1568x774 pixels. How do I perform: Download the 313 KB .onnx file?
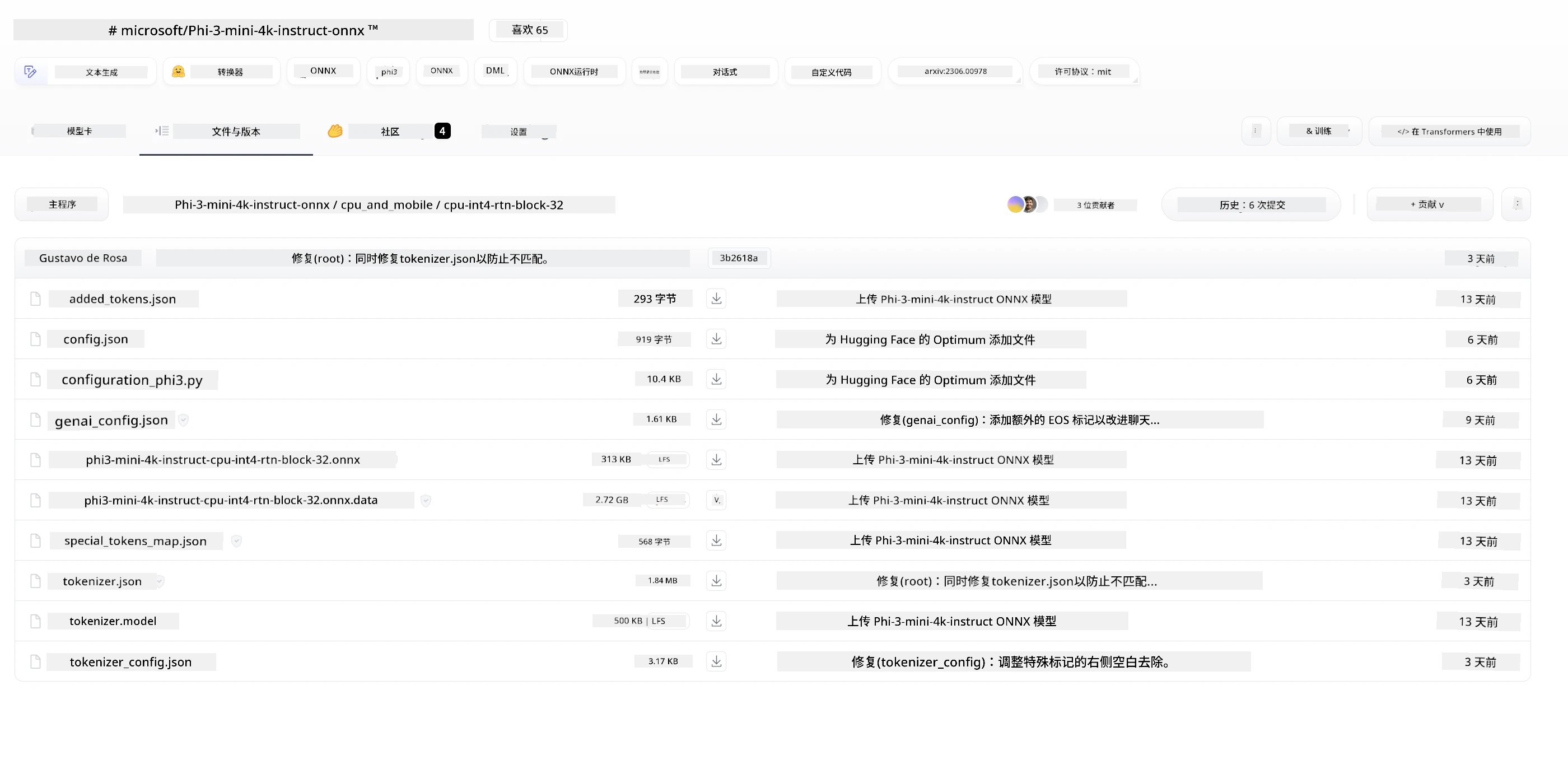pos(716,459)
